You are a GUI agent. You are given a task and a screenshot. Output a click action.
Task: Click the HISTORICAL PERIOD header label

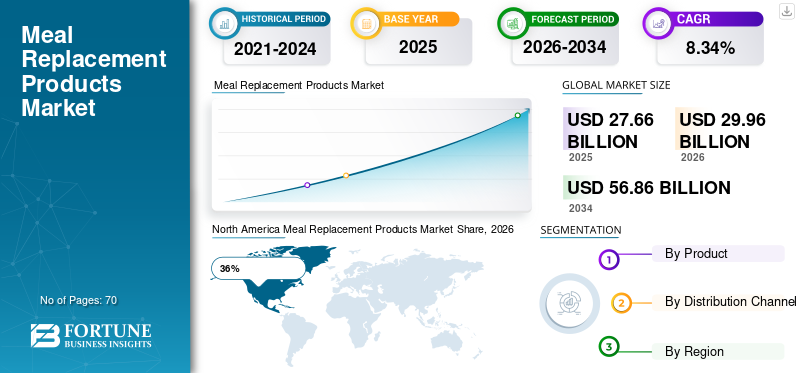pyautogui.click(x=284, y=19)
